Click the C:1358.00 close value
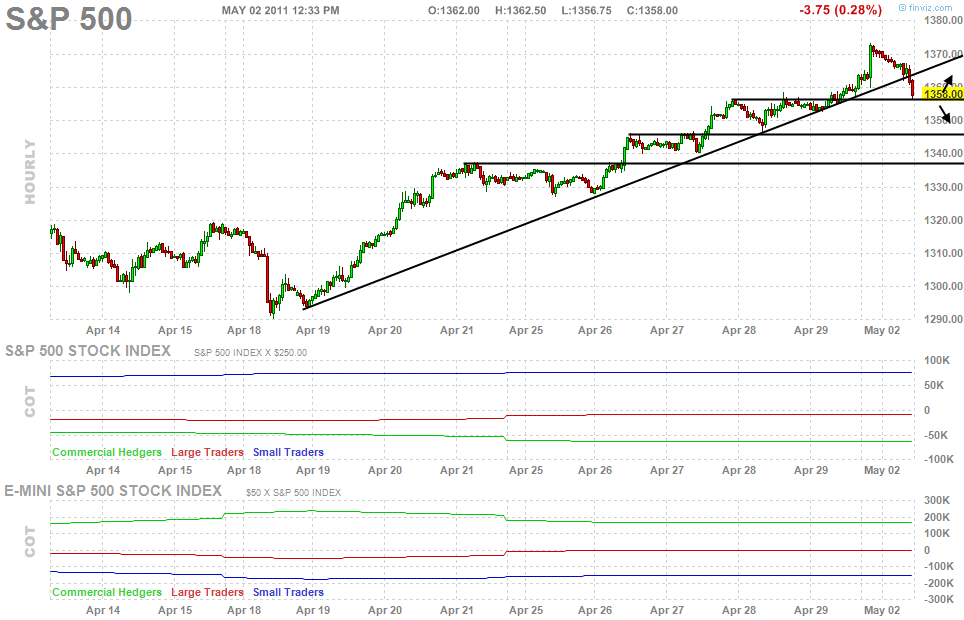This screenshot has height=620, width=964. pyautogui.click(x=651, y=10)
